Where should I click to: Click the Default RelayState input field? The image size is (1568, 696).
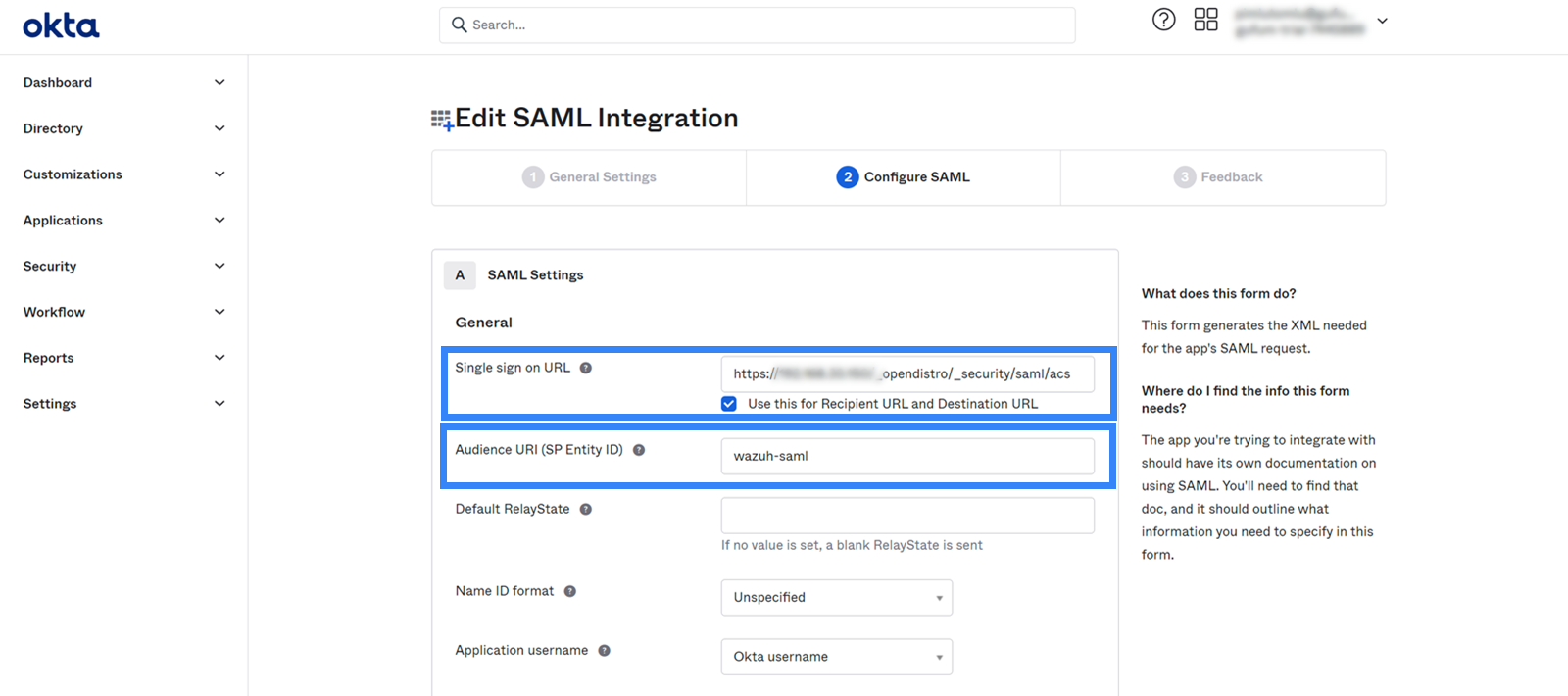907,516
